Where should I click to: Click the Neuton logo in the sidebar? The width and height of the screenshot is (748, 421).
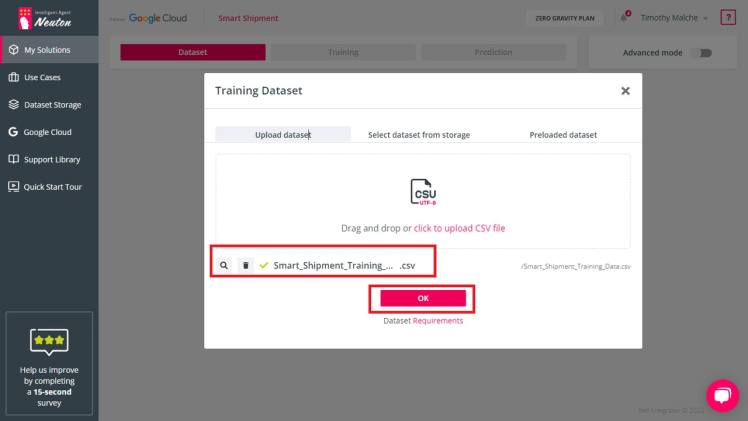coord(45,18)
